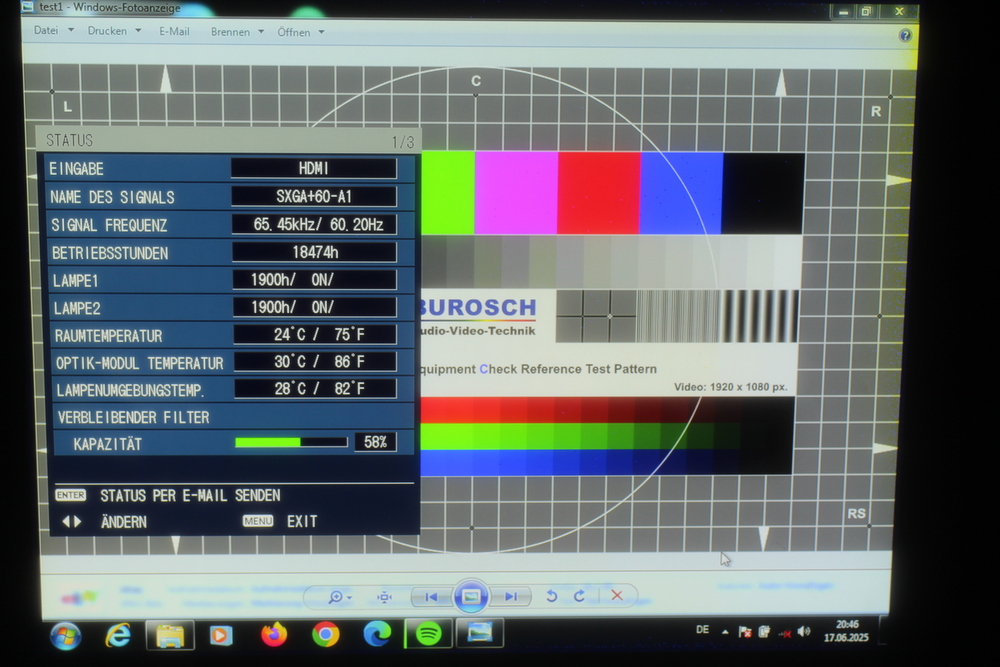The height and width of the screenshot is (667, 1000).
Task: Click the green KAPAZITÄT filter bar
Action: click(291, 442)
